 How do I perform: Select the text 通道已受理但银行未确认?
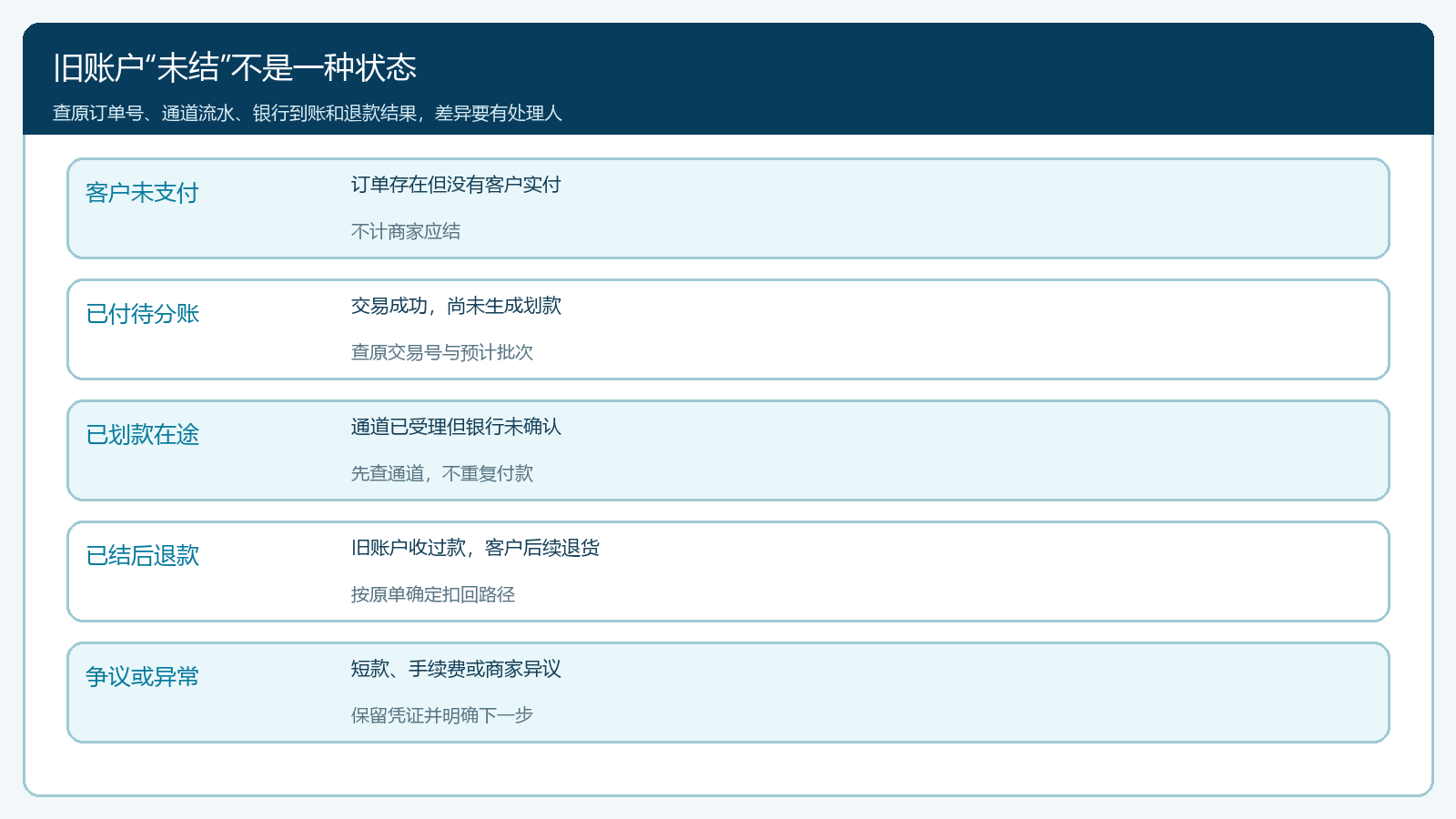456,427
